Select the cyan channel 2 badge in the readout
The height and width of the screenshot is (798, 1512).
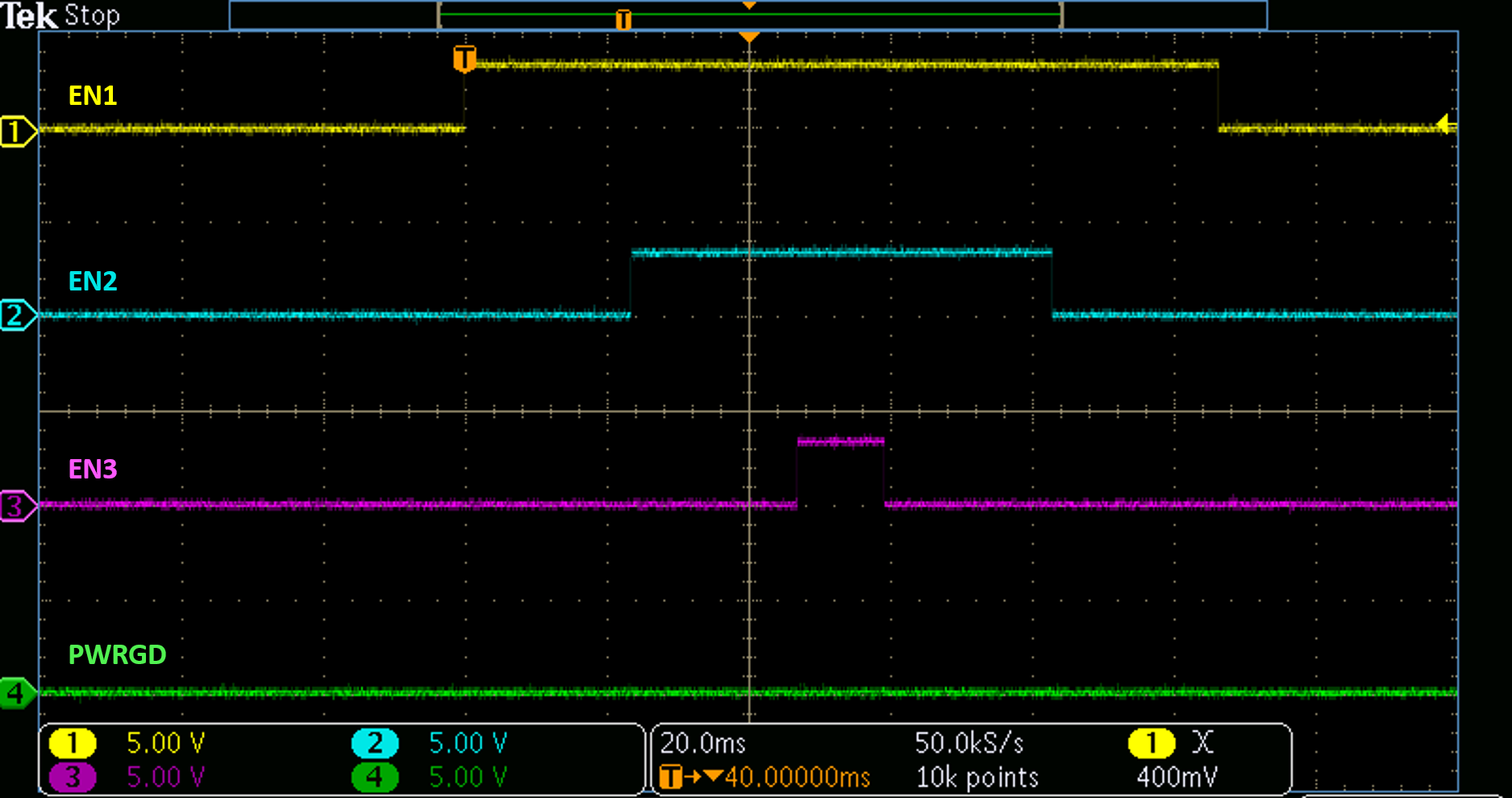375,742
